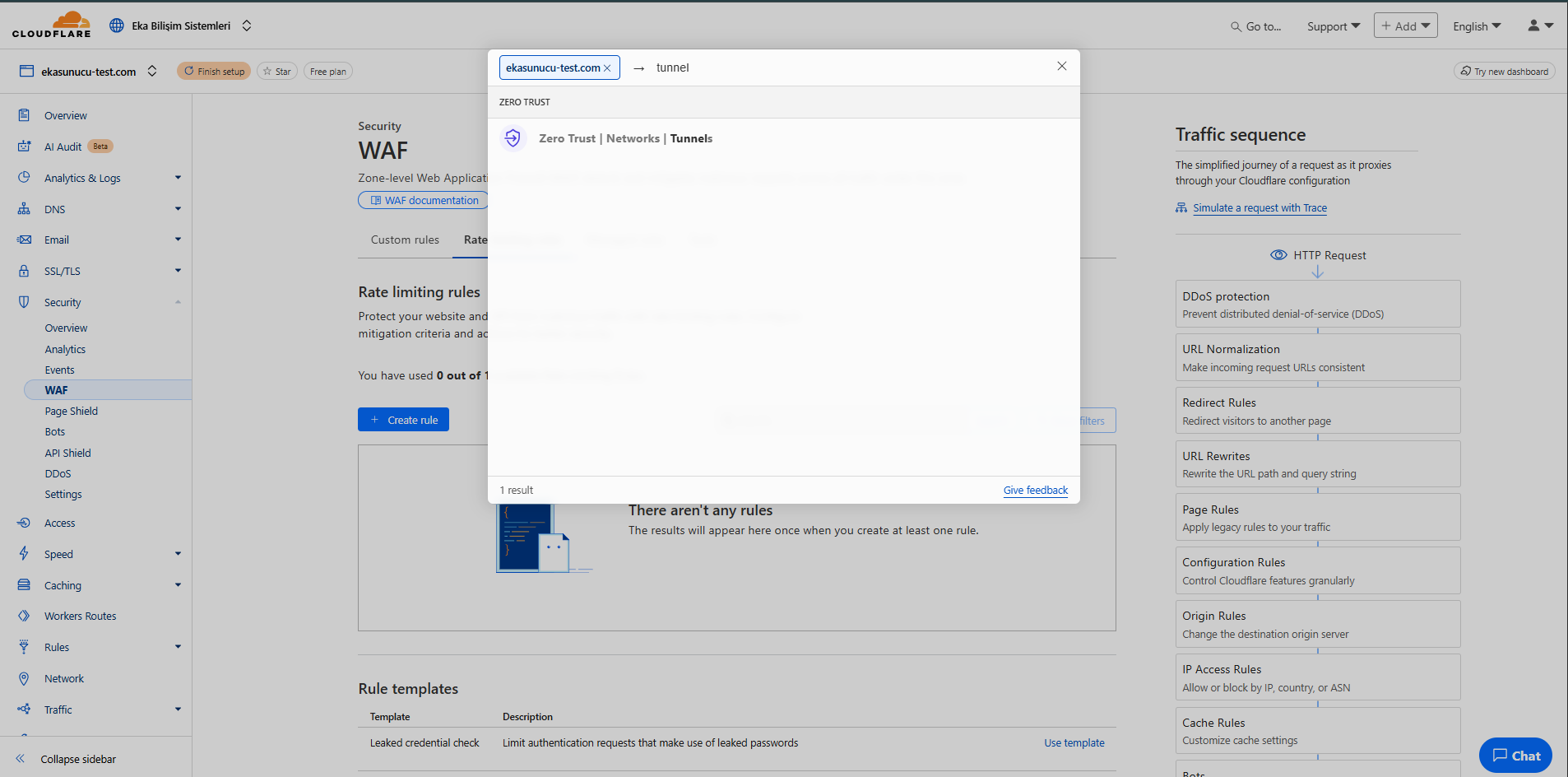Image resolution: width=1568 pixels, height=777 pixels.
Task: Select Zero Trust Networks Tunnels search result
Action: click(x=783, y=138)
